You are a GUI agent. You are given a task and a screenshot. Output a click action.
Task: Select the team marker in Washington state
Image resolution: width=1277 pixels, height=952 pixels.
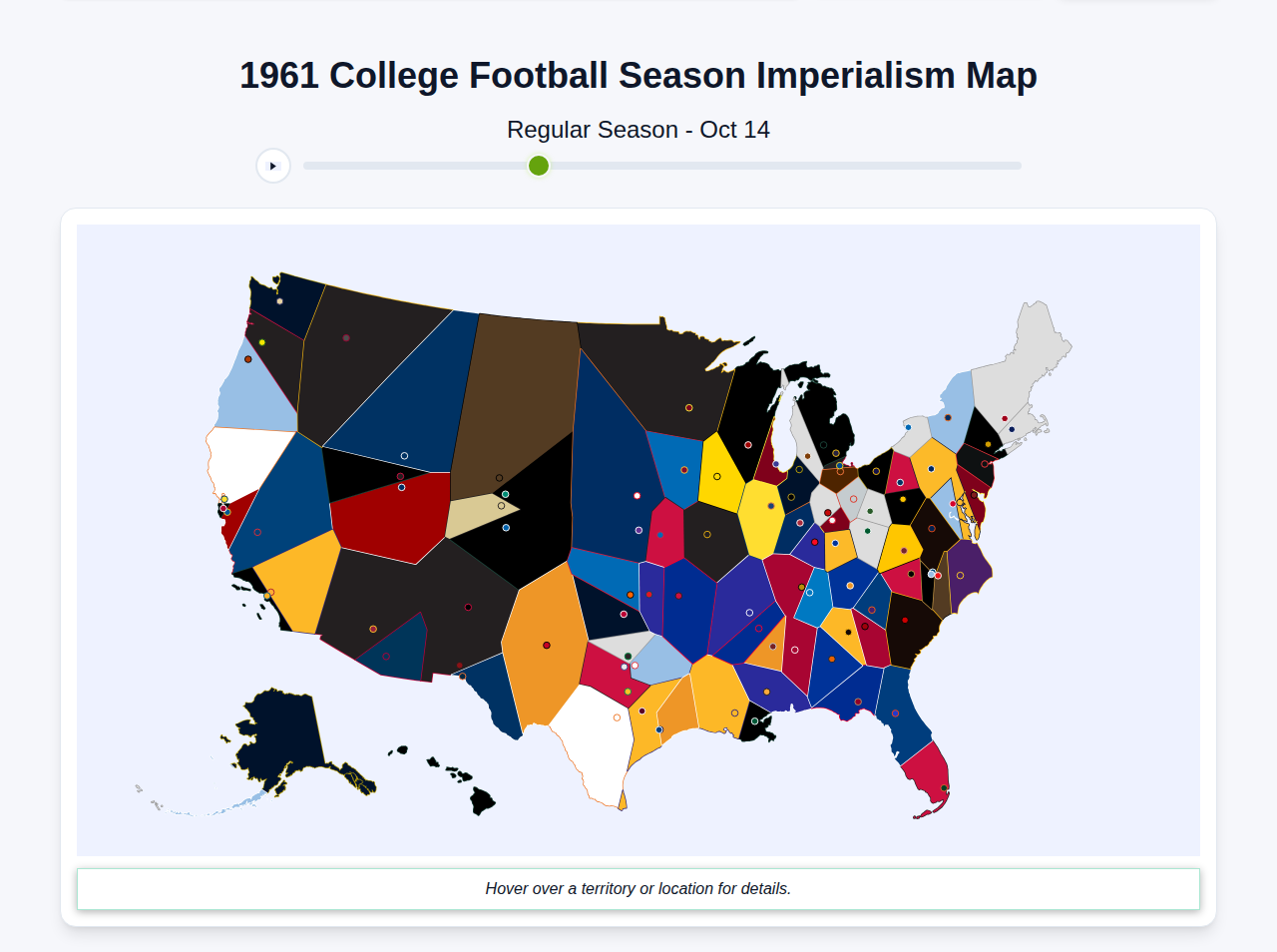279,301
